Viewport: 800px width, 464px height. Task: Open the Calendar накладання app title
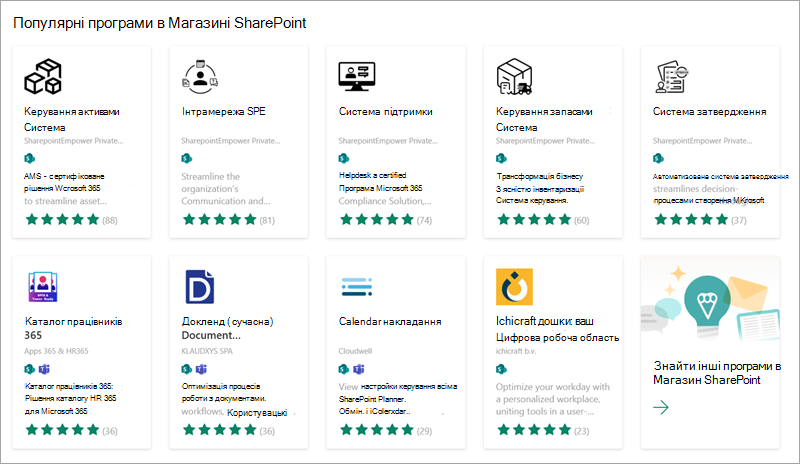pyautogui.click(x=390, y=322)
